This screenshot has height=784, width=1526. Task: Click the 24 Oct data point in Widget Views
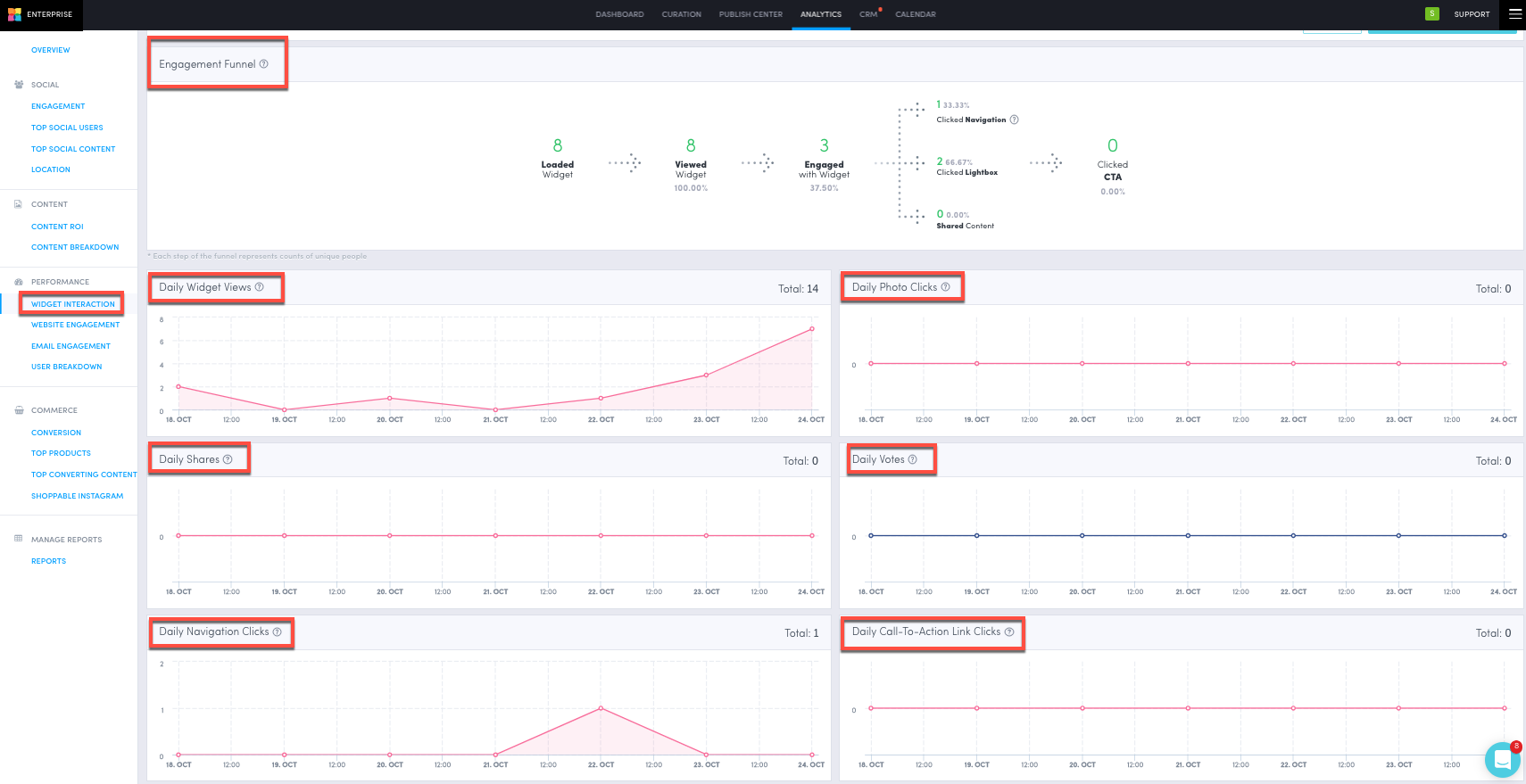click(x=812, y=329)
